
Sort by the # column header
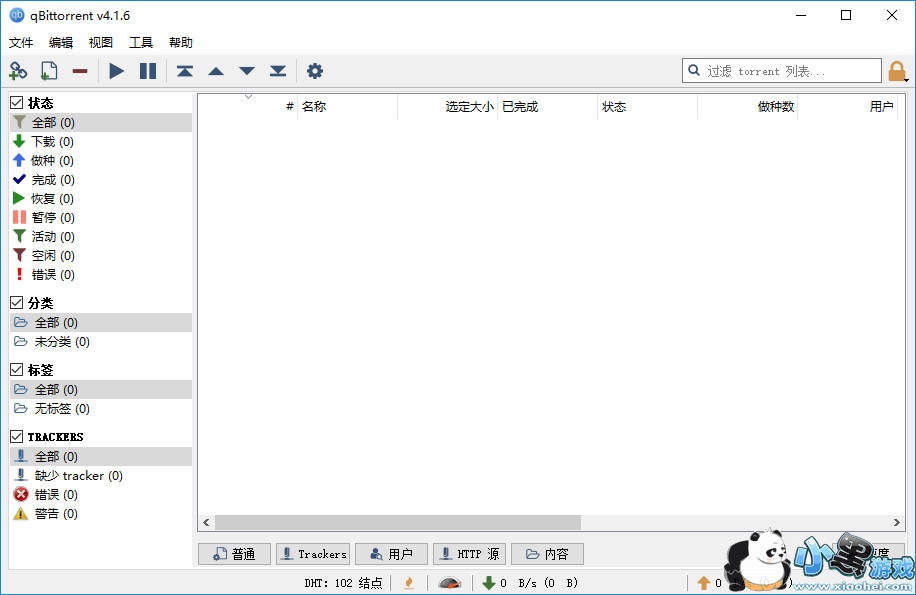click(x=248, y=107)
